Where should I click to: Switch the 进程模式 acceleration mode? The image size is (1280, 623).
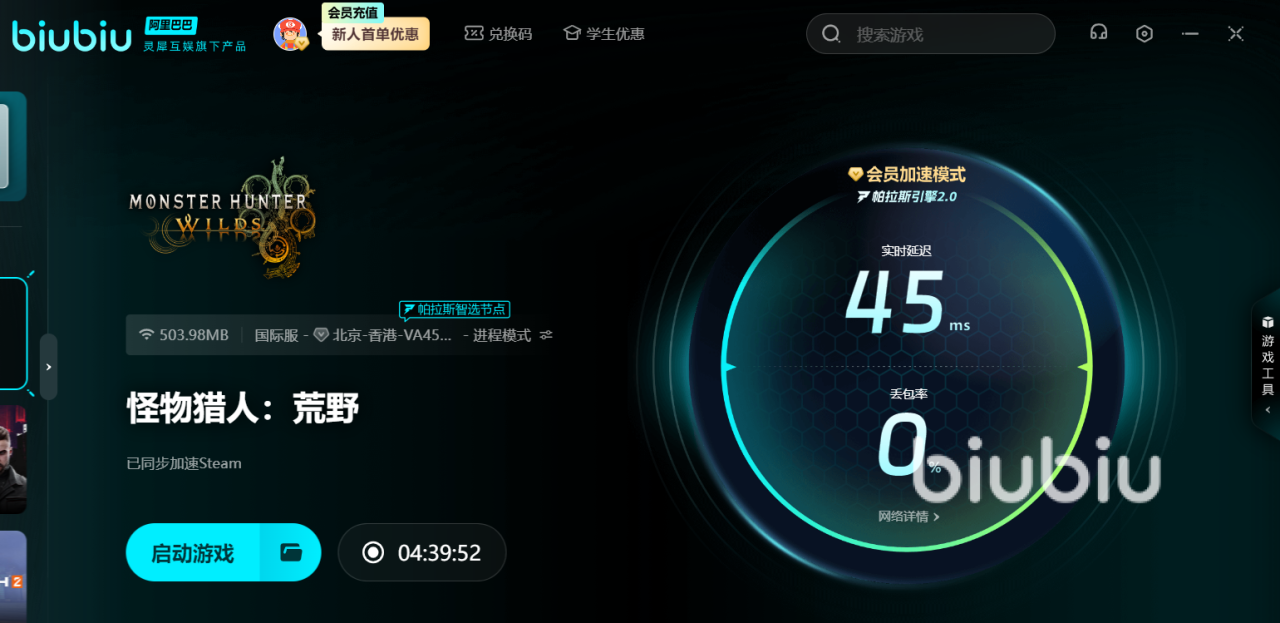click(502, 335)
